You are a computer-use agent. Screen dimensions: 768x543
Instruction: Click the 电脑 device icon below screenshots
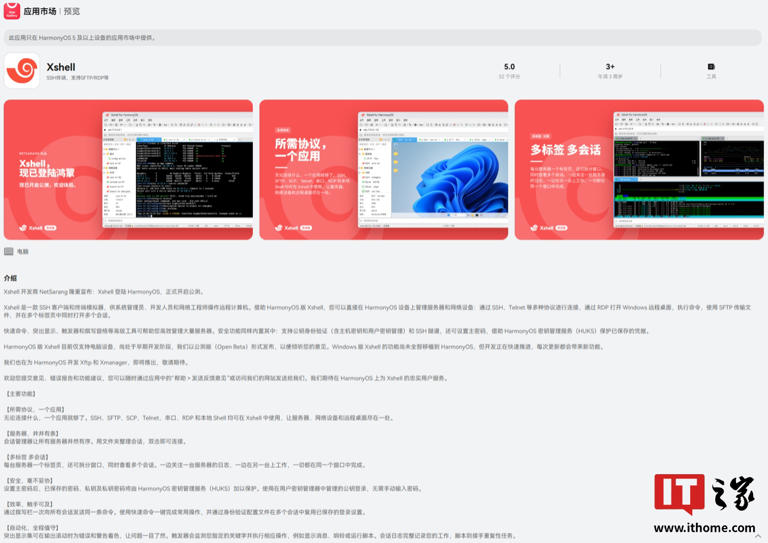tap(9, 251)
